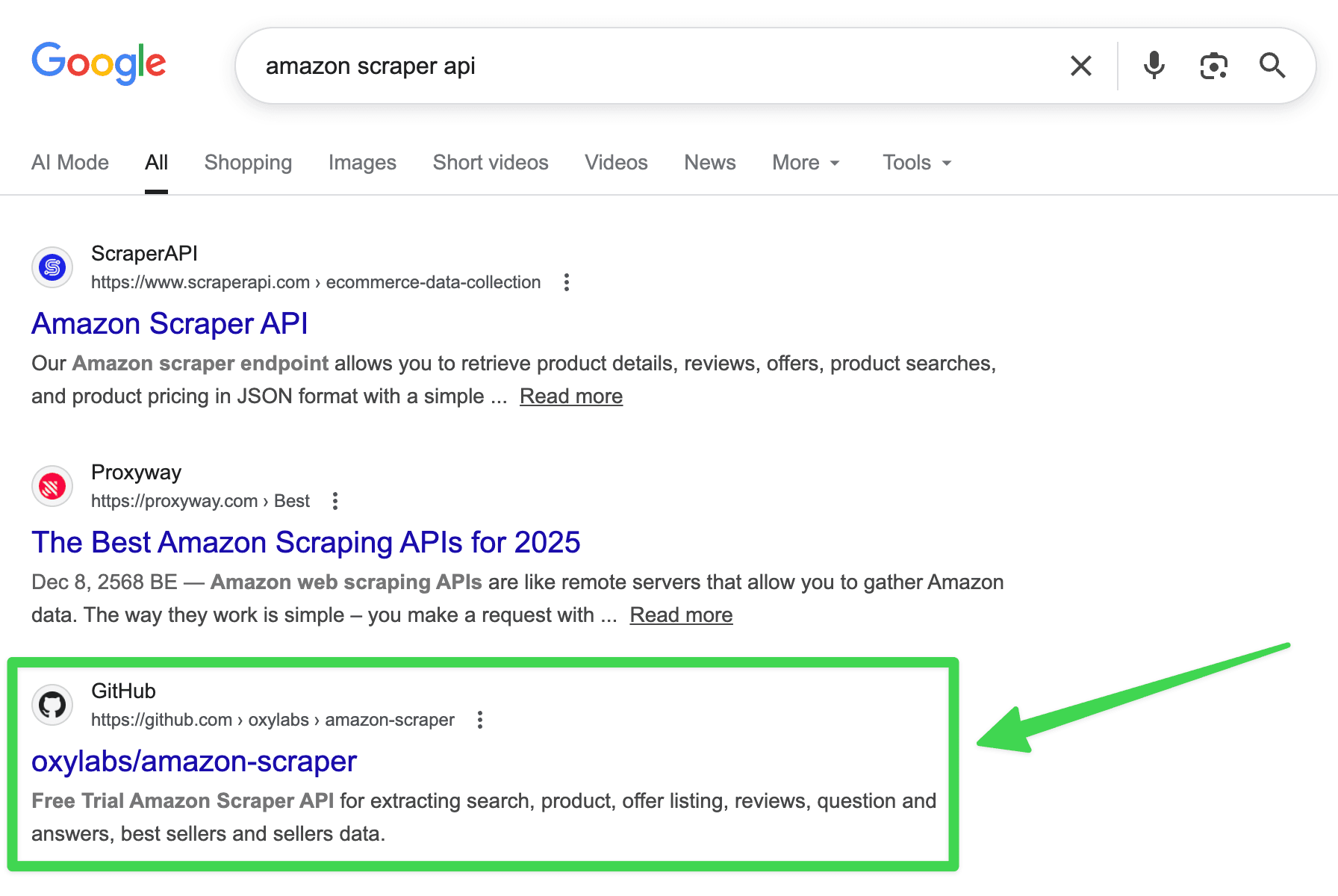Clear the search query with the X icon

click(x=1080, y=66)
